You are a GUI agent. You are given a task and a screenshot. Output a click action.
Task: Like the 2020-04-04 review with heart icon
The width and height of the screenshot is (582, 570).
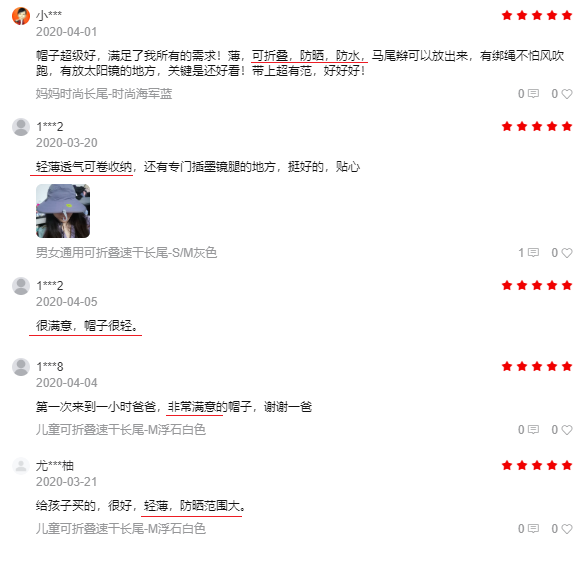click(x=567, y=430)
